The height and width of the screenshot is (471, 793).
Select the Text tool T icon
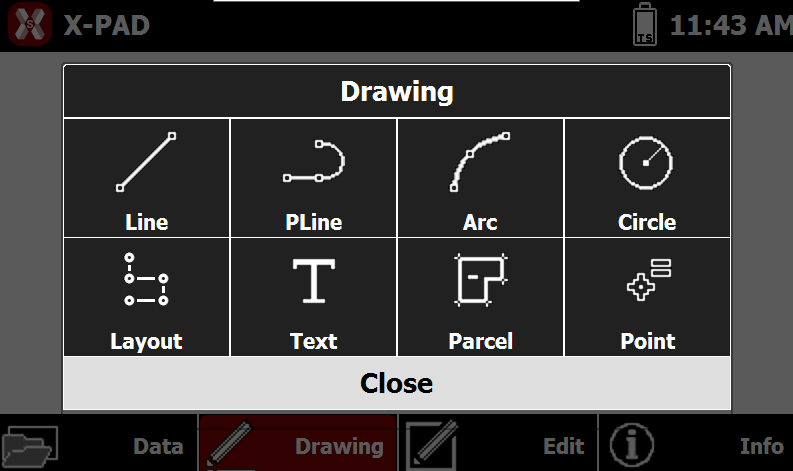tap(314, 281)
